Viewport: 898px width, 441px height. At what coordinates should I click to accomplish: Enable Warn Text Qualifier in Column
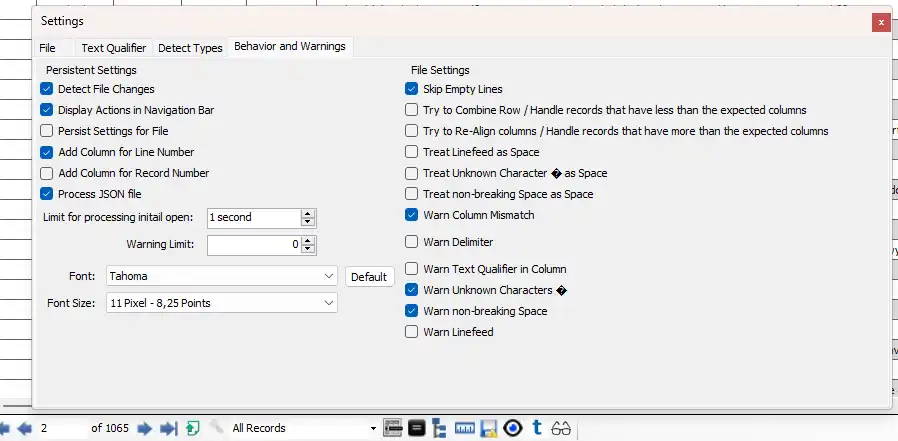(x=411, y=269)
